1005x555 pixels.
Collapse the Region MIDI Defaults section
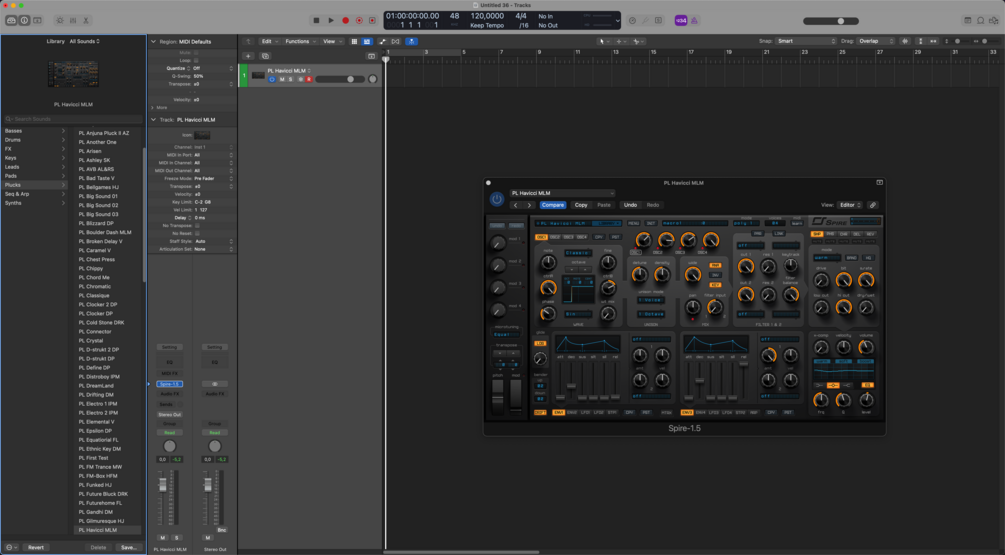153,42
